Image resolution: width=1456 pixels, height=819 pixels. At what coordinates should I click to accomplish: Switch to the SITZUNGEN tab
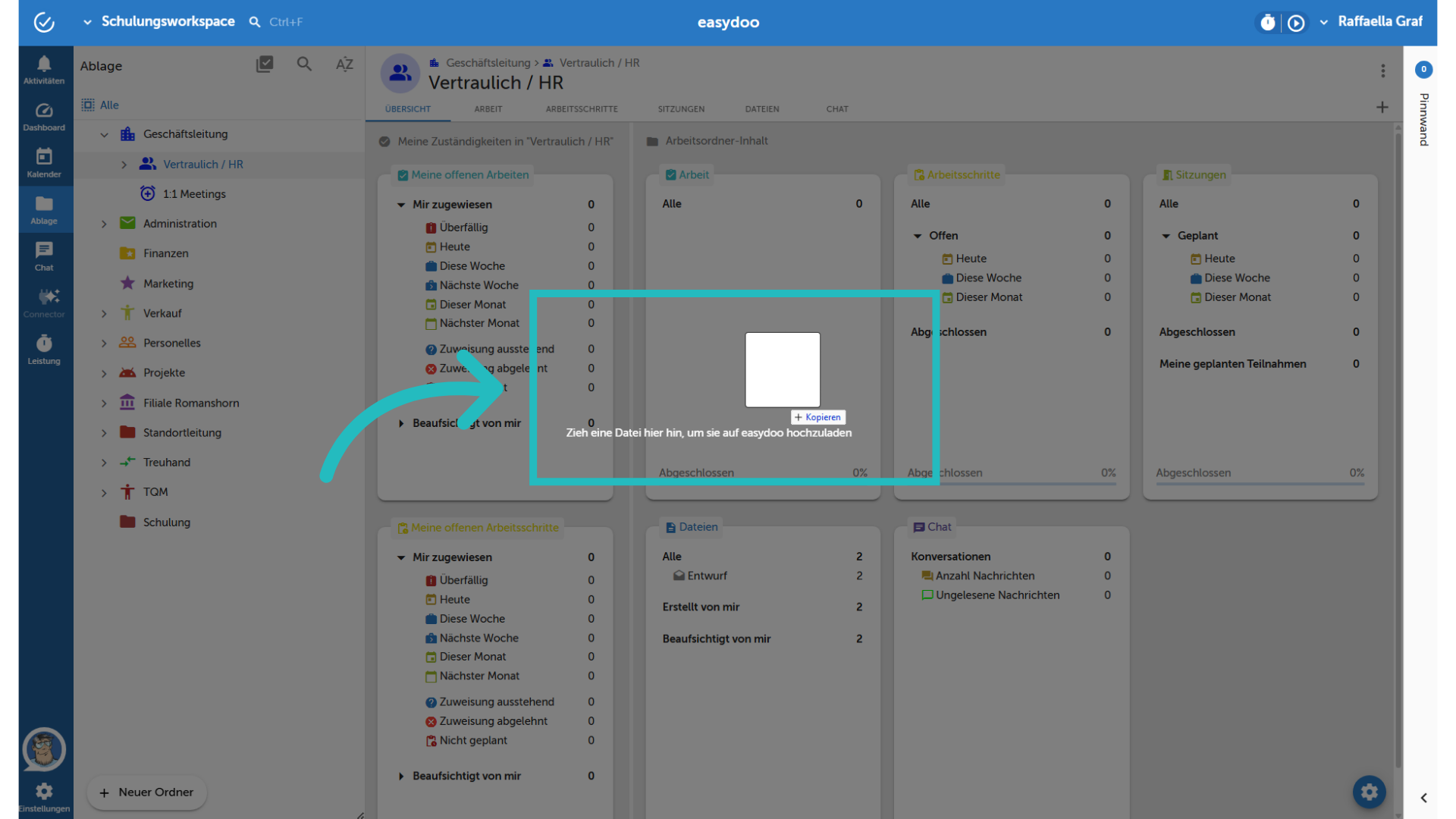(681, 109)
